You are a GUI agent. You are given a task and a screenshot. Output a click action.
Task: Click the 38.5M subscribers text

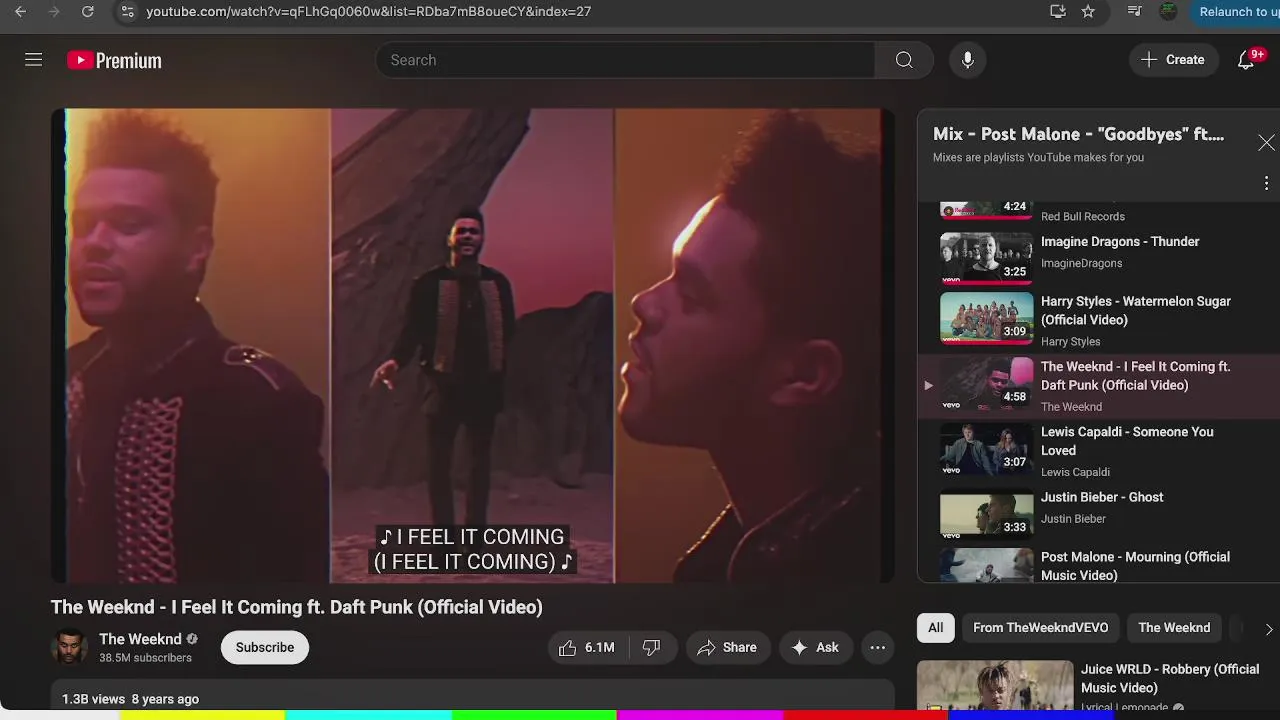145,658
